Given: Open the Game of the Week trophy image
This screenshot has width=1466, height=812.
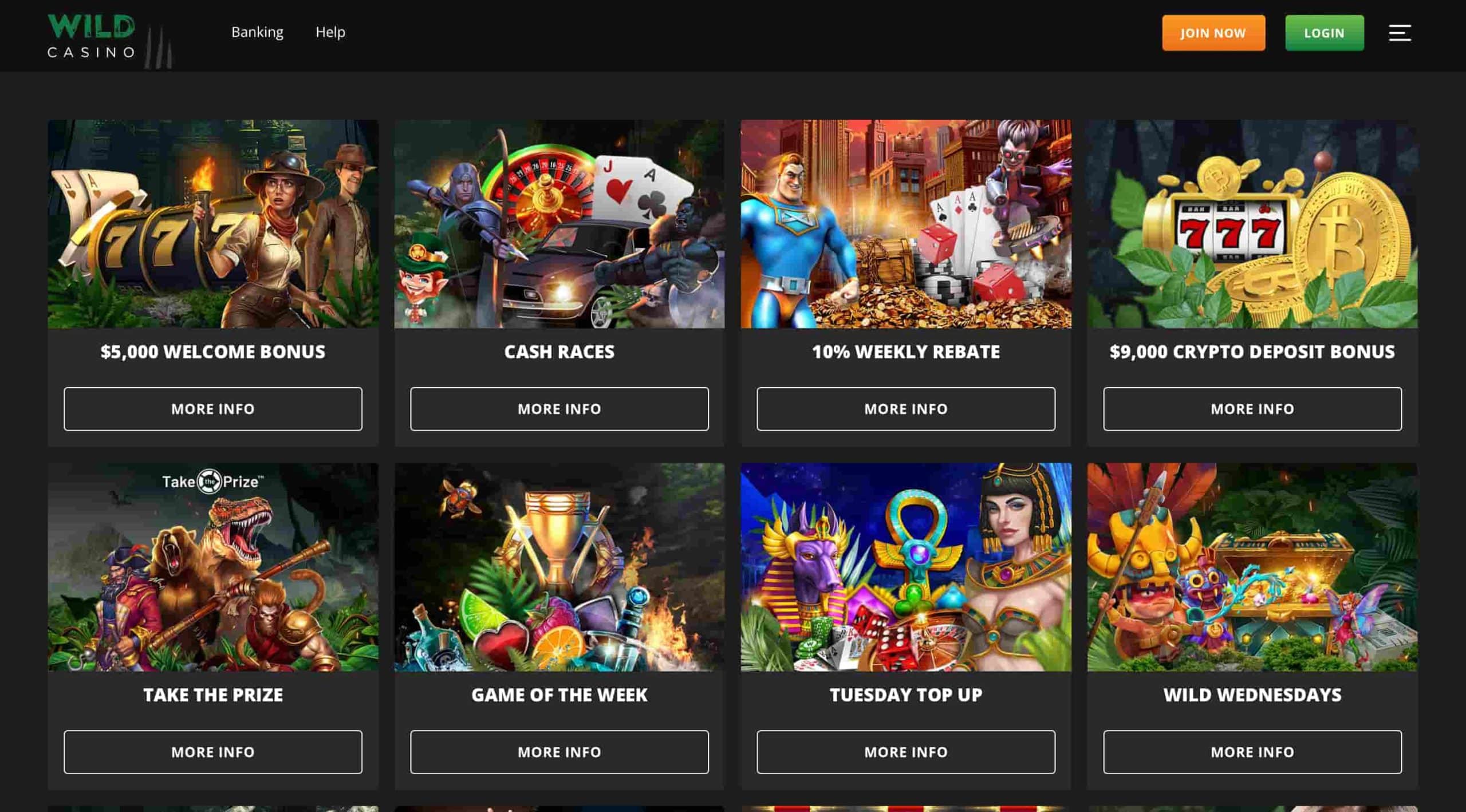Looking at the screenshot, I should (559, 567).
